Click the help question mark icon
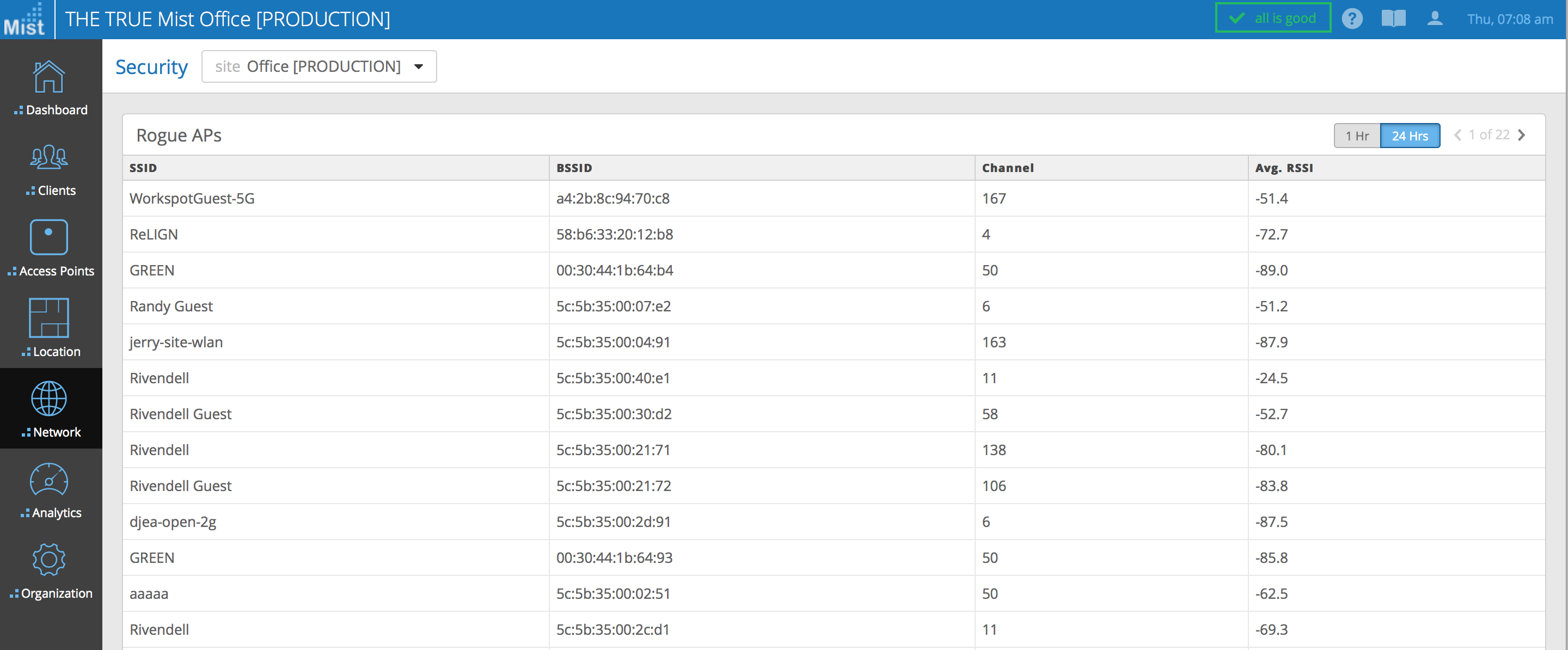The width and height of the screenshot is (1568, 650). [1352, 19]
